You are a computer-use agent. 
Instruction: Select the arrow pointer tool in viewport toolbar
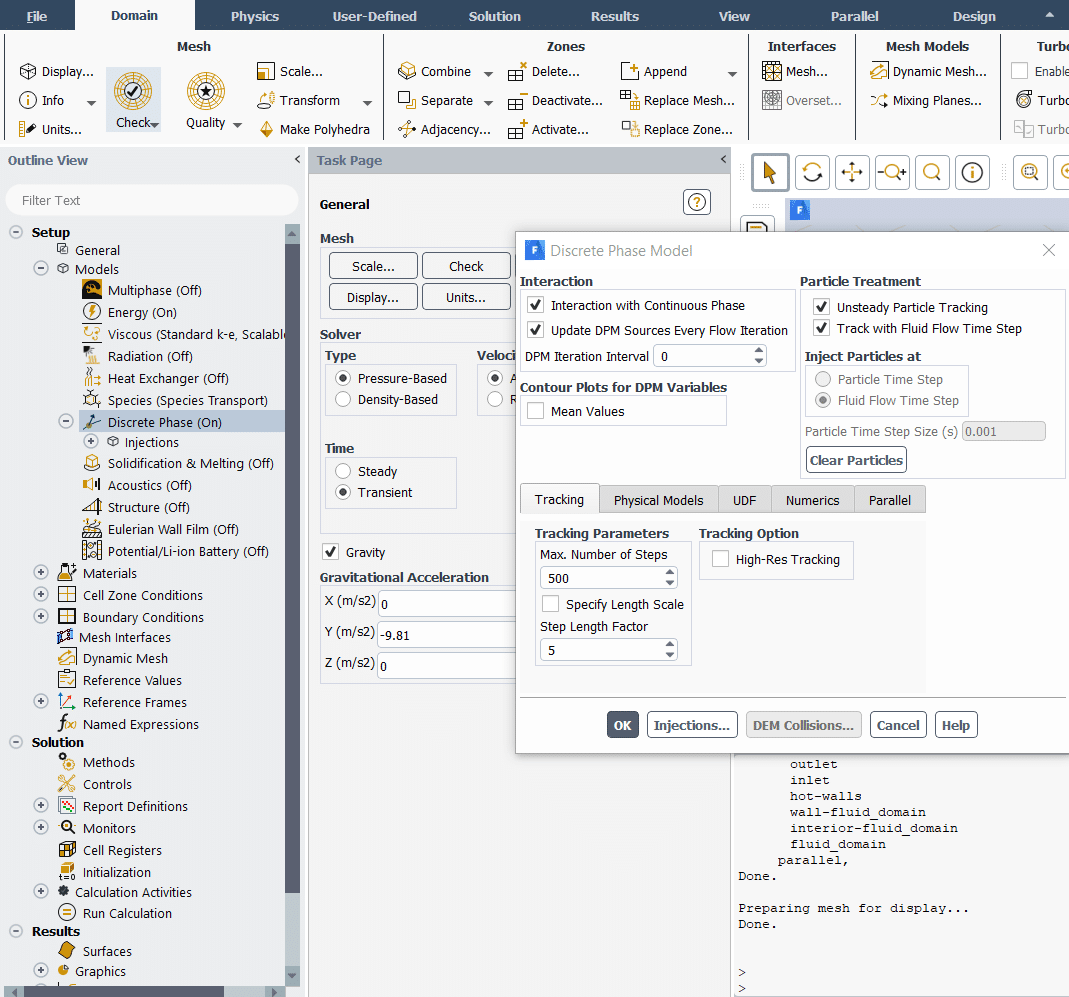pyautogui.click(x=769, y=172)
